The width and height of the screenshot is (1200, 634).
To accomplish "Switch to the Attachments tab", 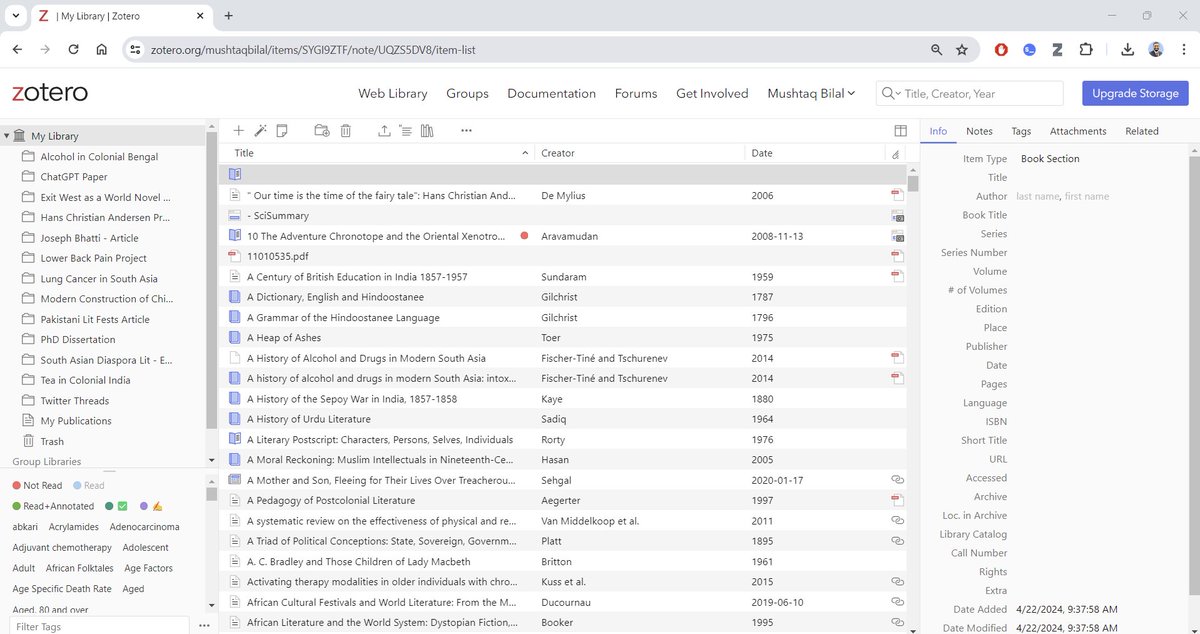I will [1078, 131].
